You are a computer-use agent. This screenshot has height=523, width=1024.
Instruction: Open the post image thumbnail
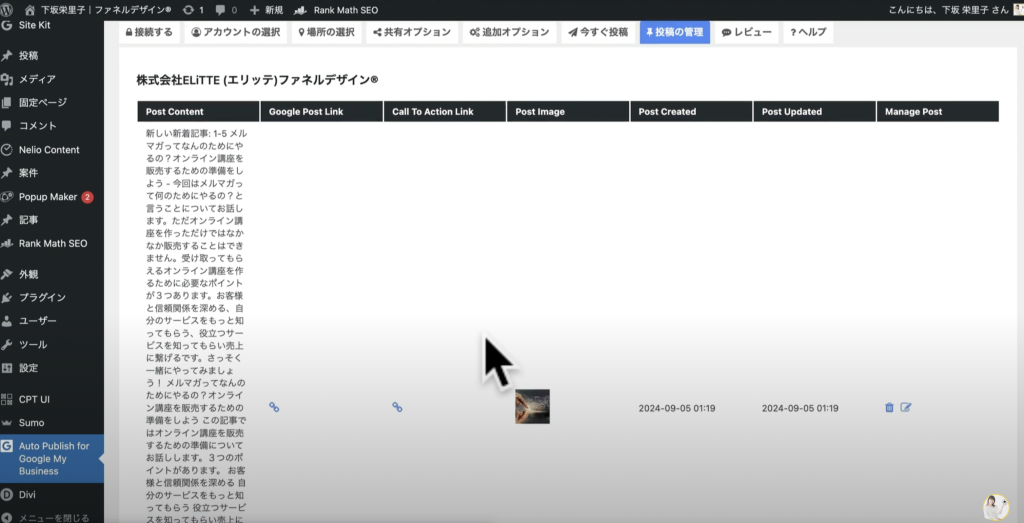(532, 406)
